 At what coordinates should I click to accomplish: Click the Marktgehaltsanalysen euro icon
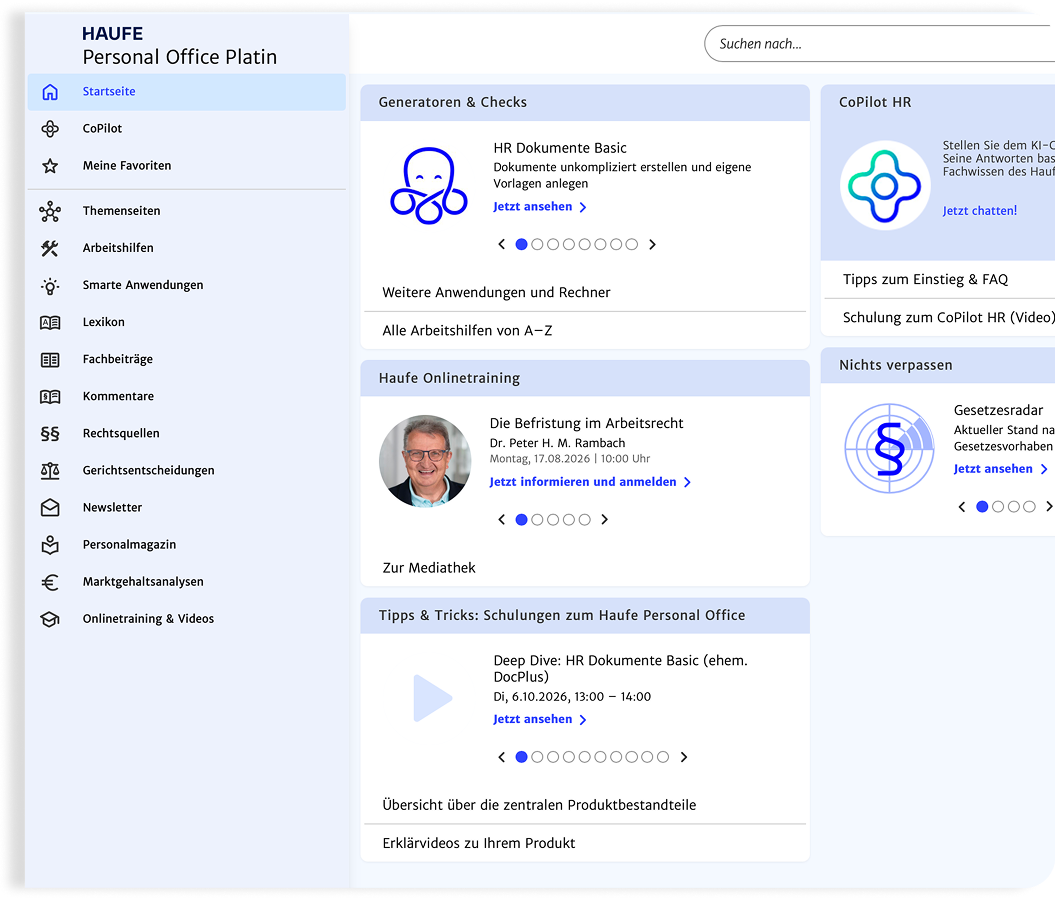[x=50, y=582]
